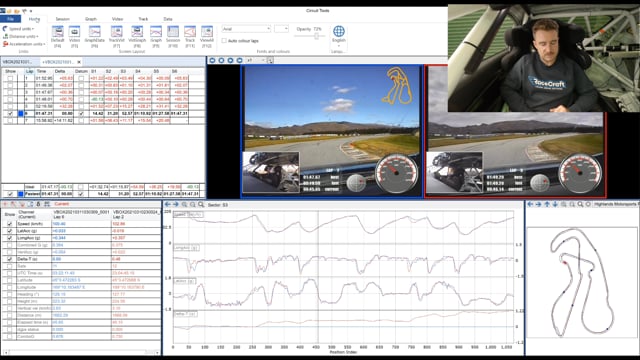
Task: Click second round video playback control button
Action: click(221, 60)
